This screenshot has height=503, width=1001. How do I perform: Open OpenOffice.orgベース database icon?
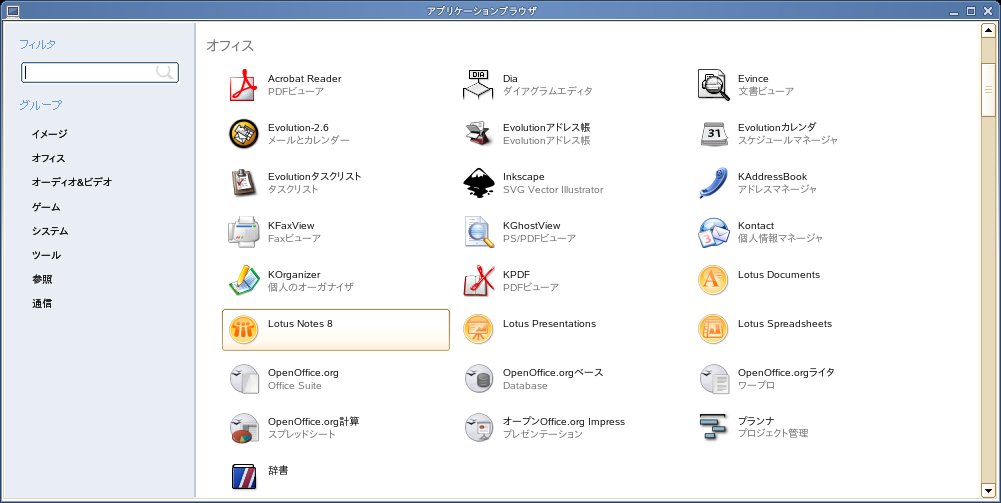click(x=478, y=379)
